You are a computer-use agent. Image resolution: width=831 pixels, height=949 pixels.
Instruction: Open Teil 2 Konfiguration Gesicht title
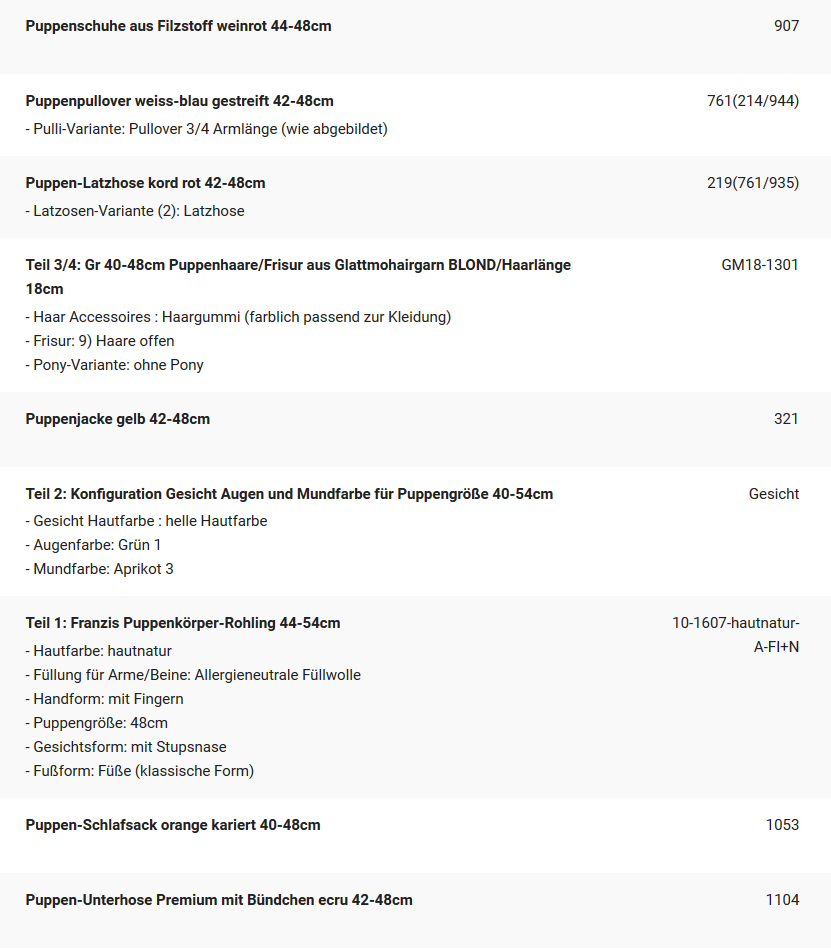[x=289, y=494]
